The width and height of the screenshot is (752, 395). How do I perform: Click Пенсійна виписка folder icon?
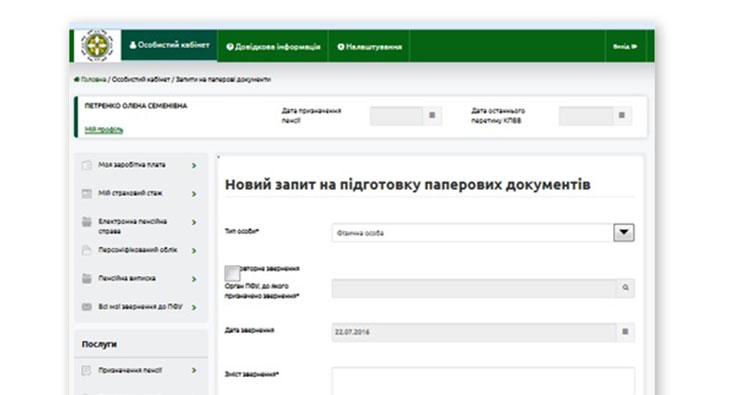click(87, 279)
